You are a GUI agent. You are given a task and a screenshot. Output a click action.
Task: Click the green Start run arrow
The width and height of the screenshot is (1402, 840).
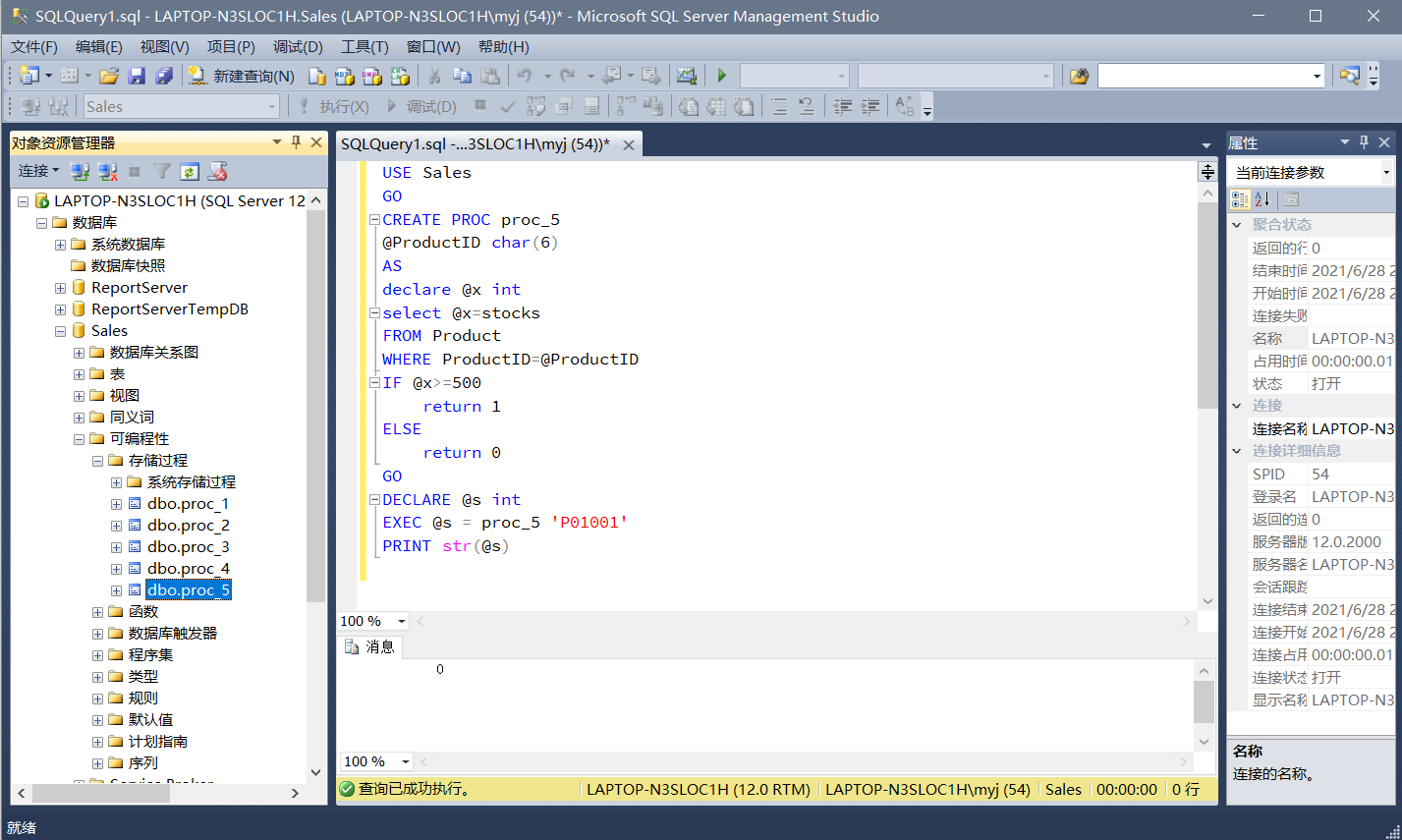coord(722,76)
